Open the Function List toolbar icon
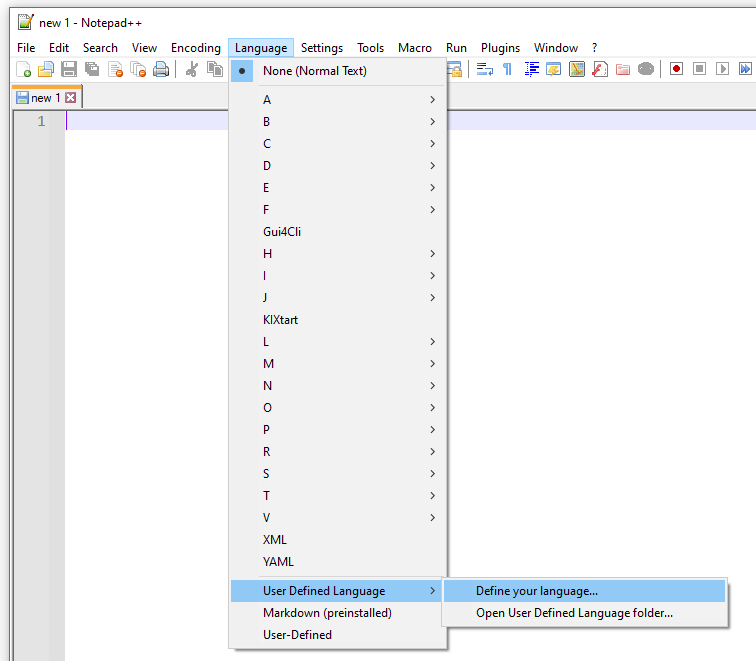Screen dimensions: 756x661 coord(600,69)
